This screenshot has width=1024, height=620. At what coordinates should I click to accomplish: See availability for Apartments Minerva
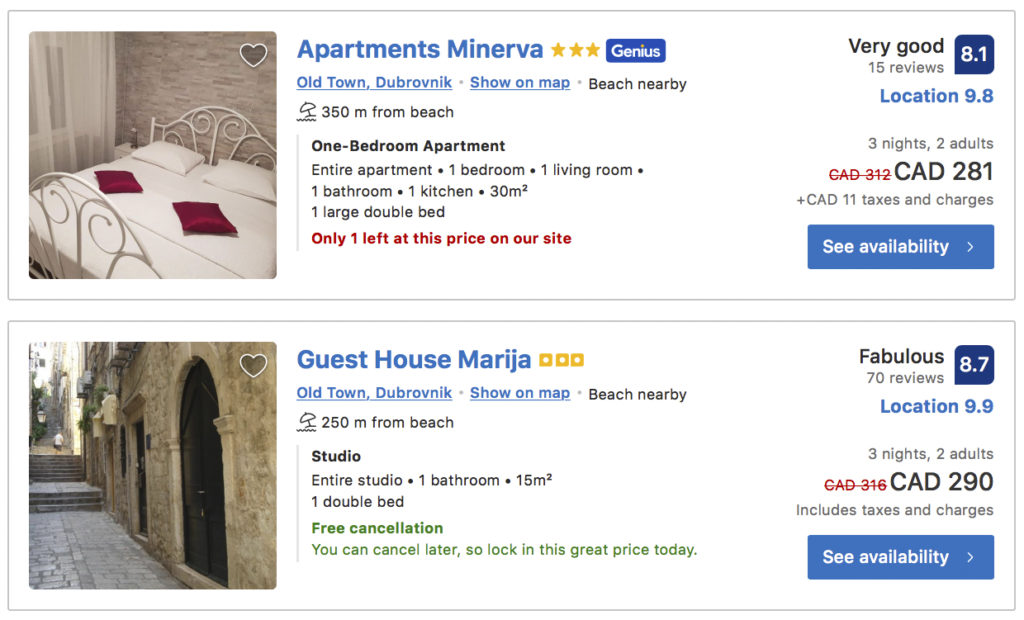900,247
